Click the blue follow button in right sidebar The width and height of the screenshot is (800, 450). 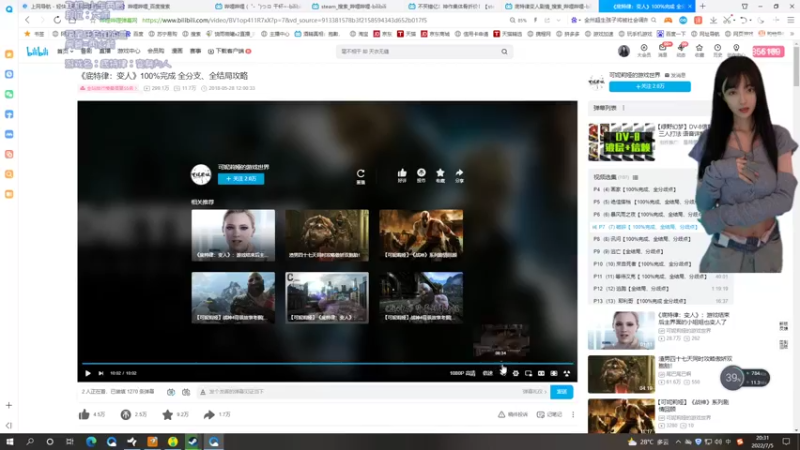[x=649, y=86]
